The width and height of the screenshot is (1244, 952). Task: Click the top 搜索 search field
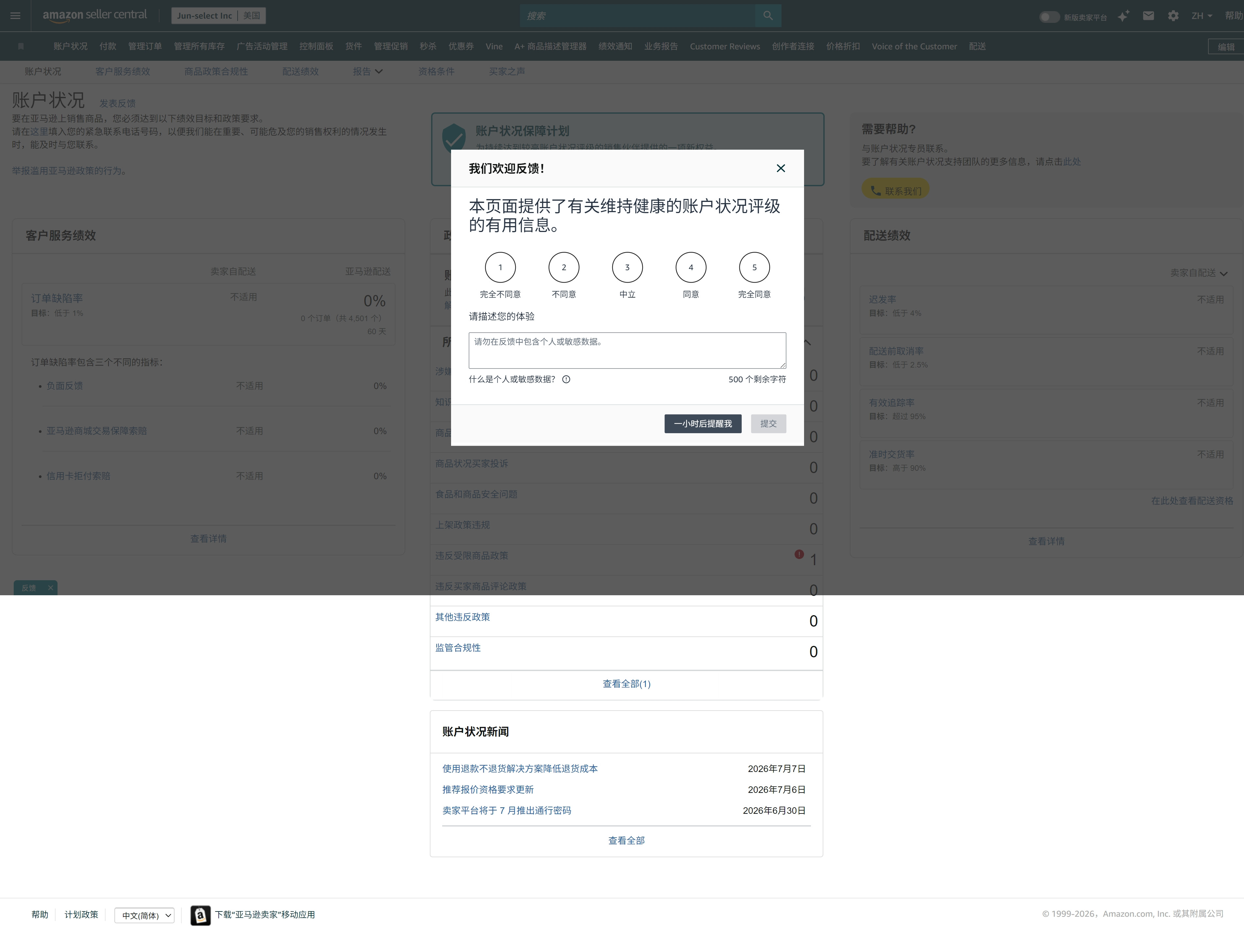[637, 16]
